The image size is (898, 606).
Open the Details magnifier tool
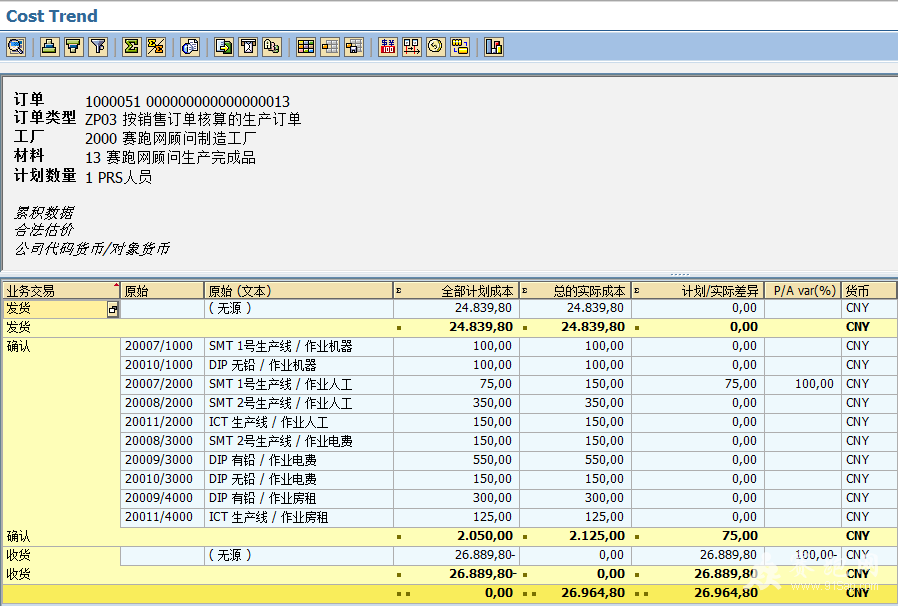click(16, 46)
